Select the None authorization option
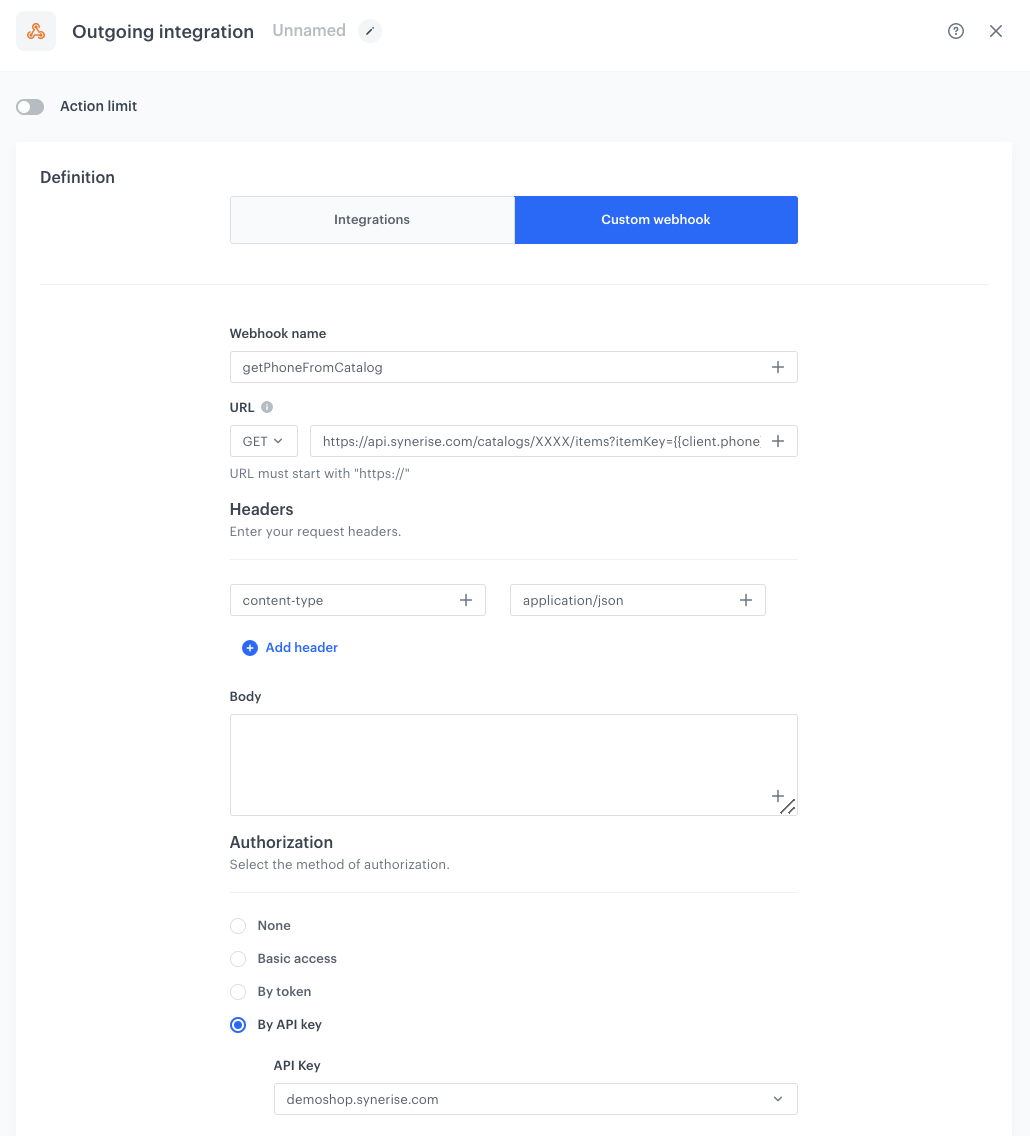1030x1136 pixels. (x=238, y=926)
